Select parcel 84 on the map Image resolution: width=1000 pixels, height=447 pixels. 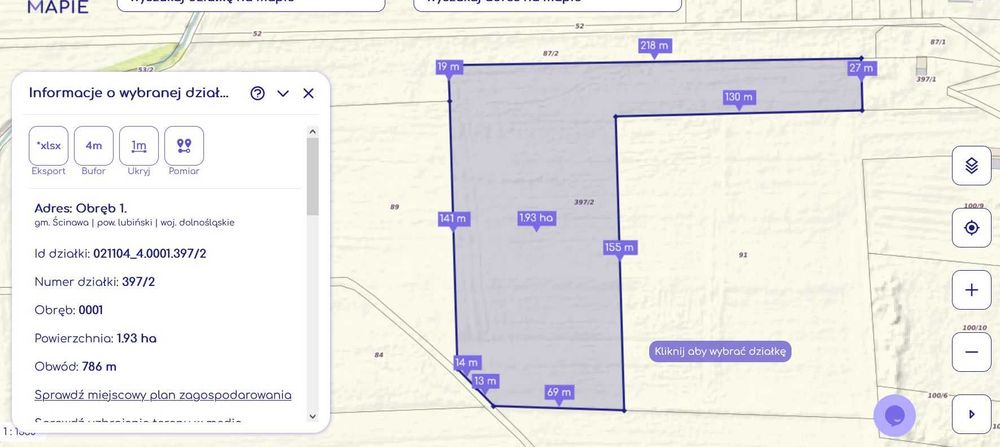pyautogui.click(x=379, y=355)
